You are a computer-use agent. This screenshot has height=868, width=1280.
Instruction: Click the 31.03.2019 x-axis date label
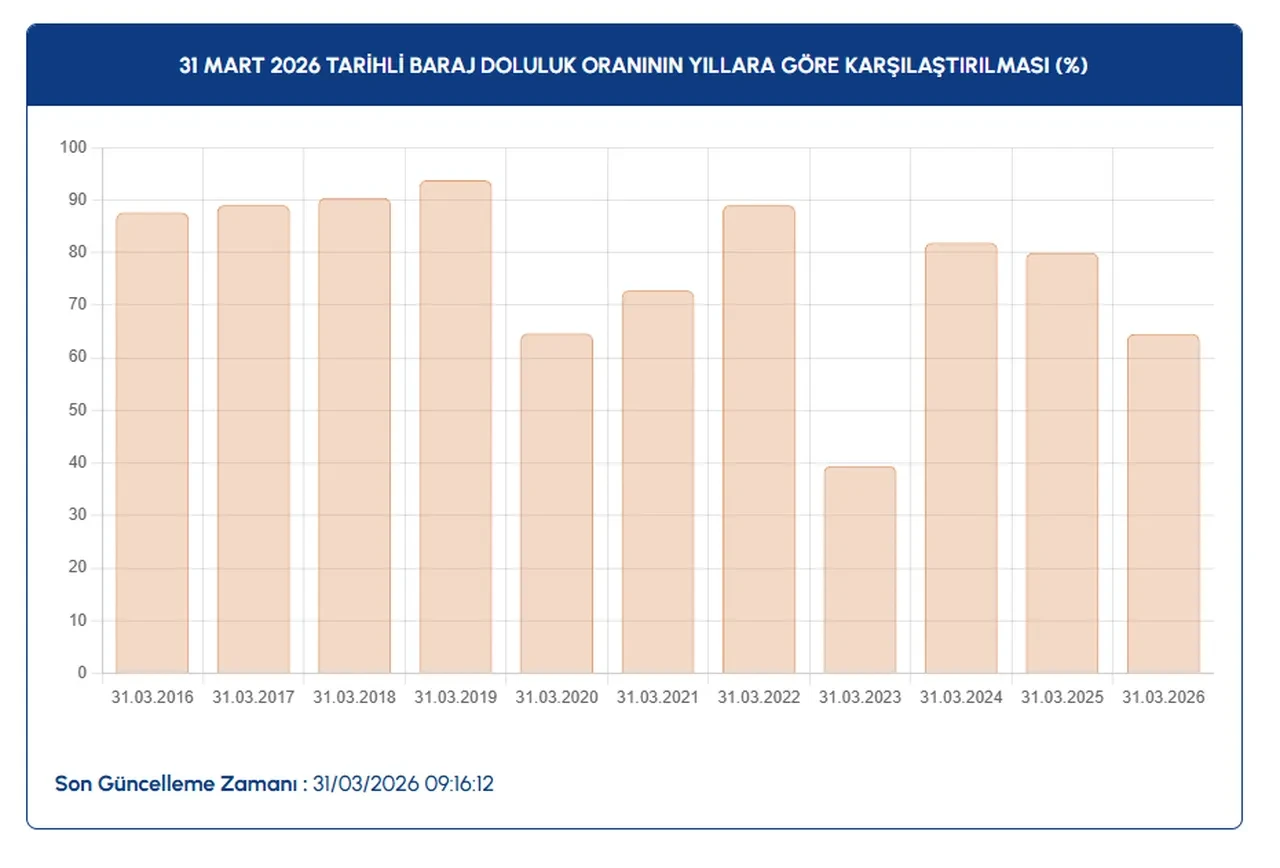pos(455,697)
